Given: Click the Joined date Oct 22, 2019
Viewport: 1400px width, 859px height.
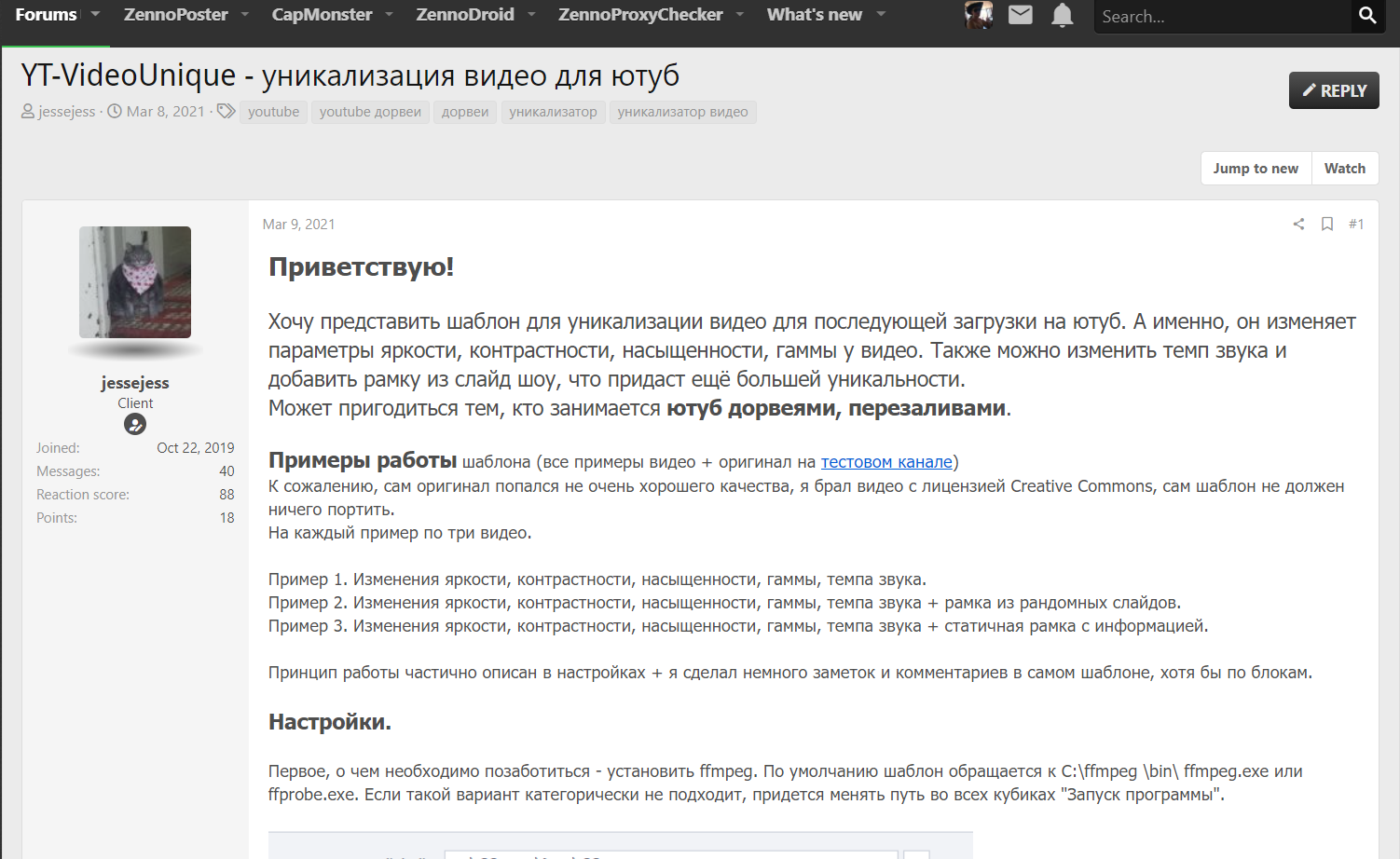Looking at the screenshot, I should coord(196,448).
